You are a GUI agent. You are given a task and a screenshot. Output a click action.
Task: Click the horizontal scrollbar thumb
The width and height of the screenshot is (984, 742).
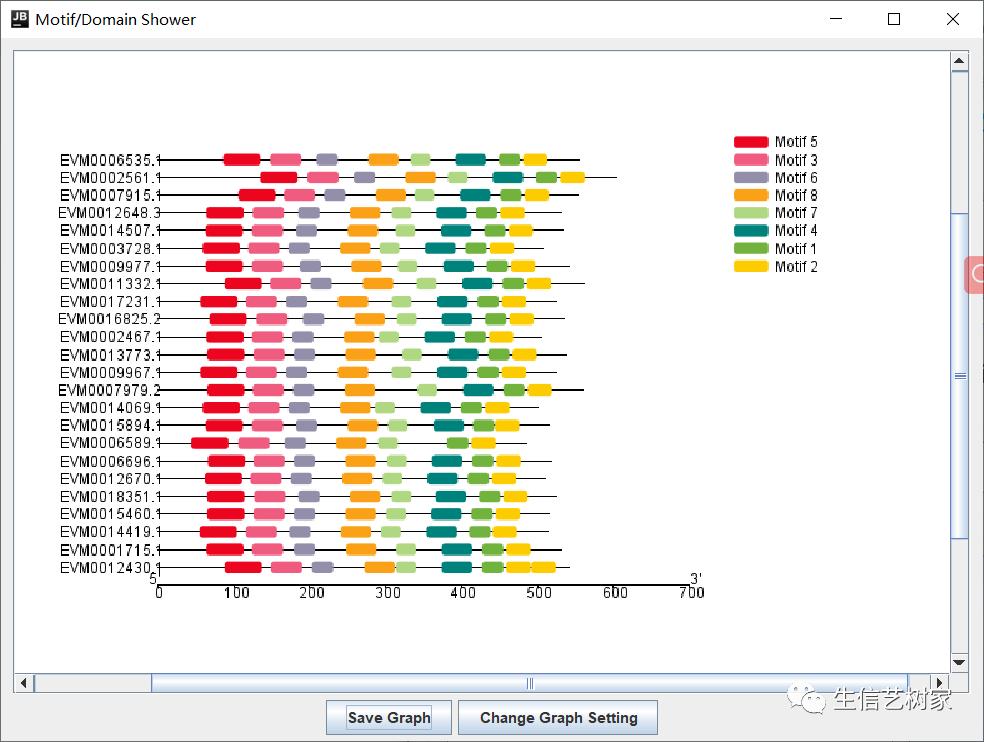coord(530,683)
